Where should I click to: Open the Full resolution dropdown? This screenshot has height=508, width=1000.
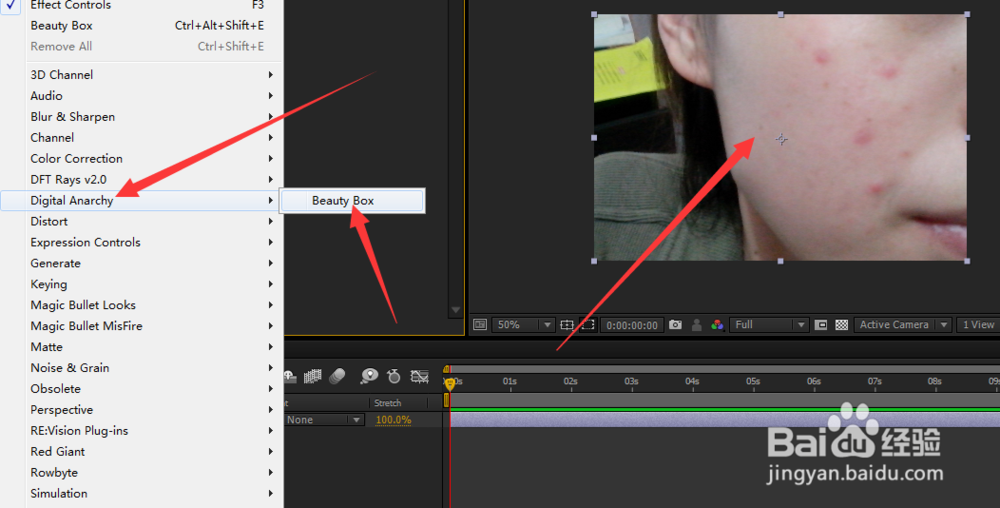pos(769,324)
